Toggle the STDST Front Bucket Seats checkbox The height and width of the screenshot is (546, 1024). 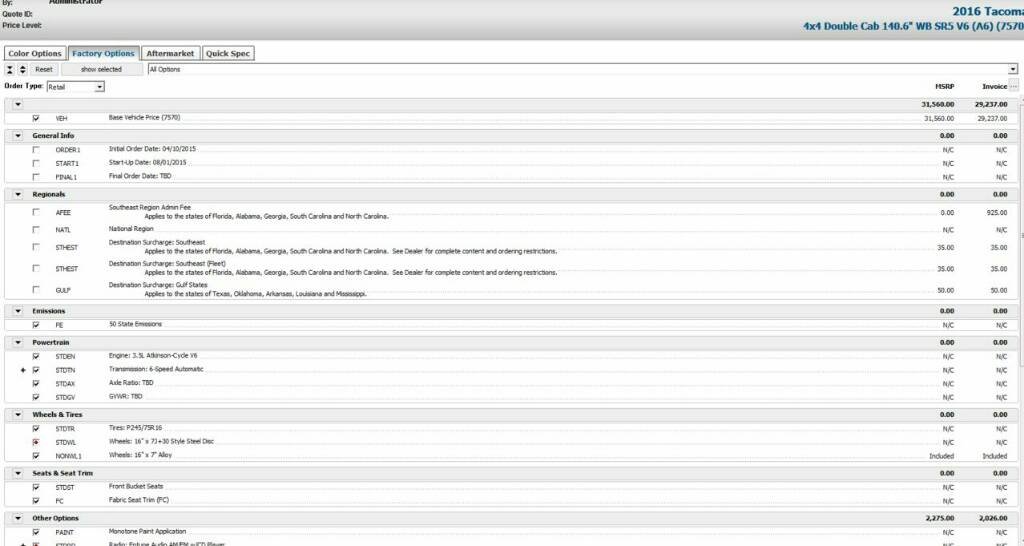click(x=36, y=487)
